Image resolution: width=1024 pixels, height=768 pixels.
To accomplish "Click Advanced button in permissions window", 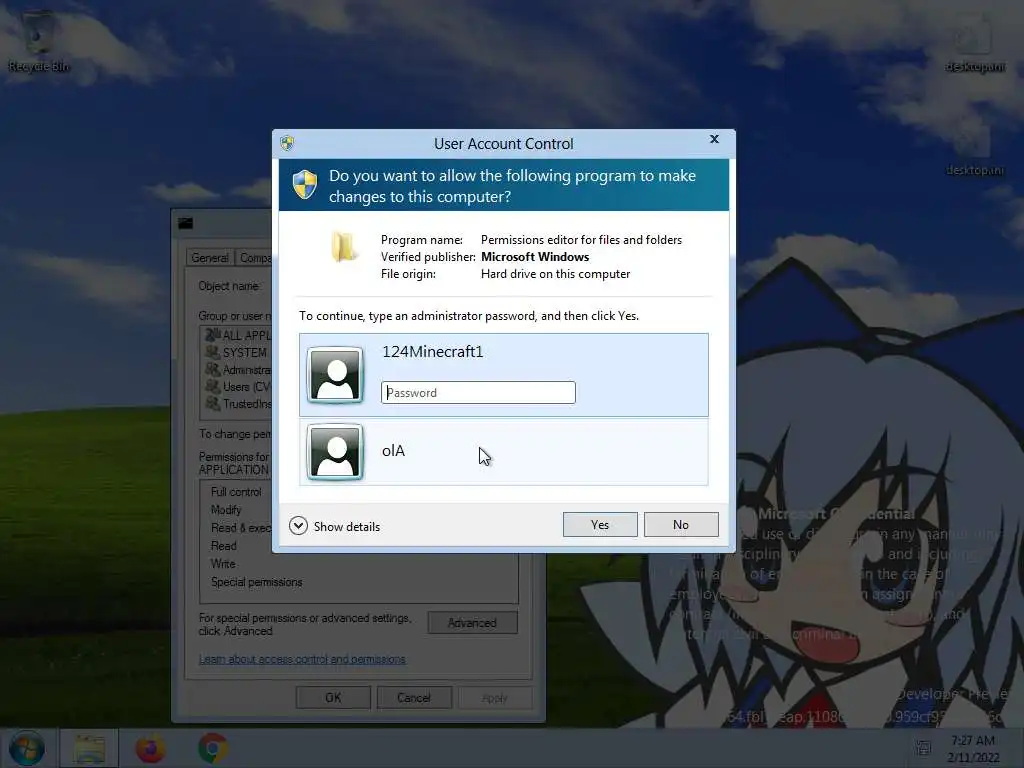I will pyautogui.click(x=472, y=622).
